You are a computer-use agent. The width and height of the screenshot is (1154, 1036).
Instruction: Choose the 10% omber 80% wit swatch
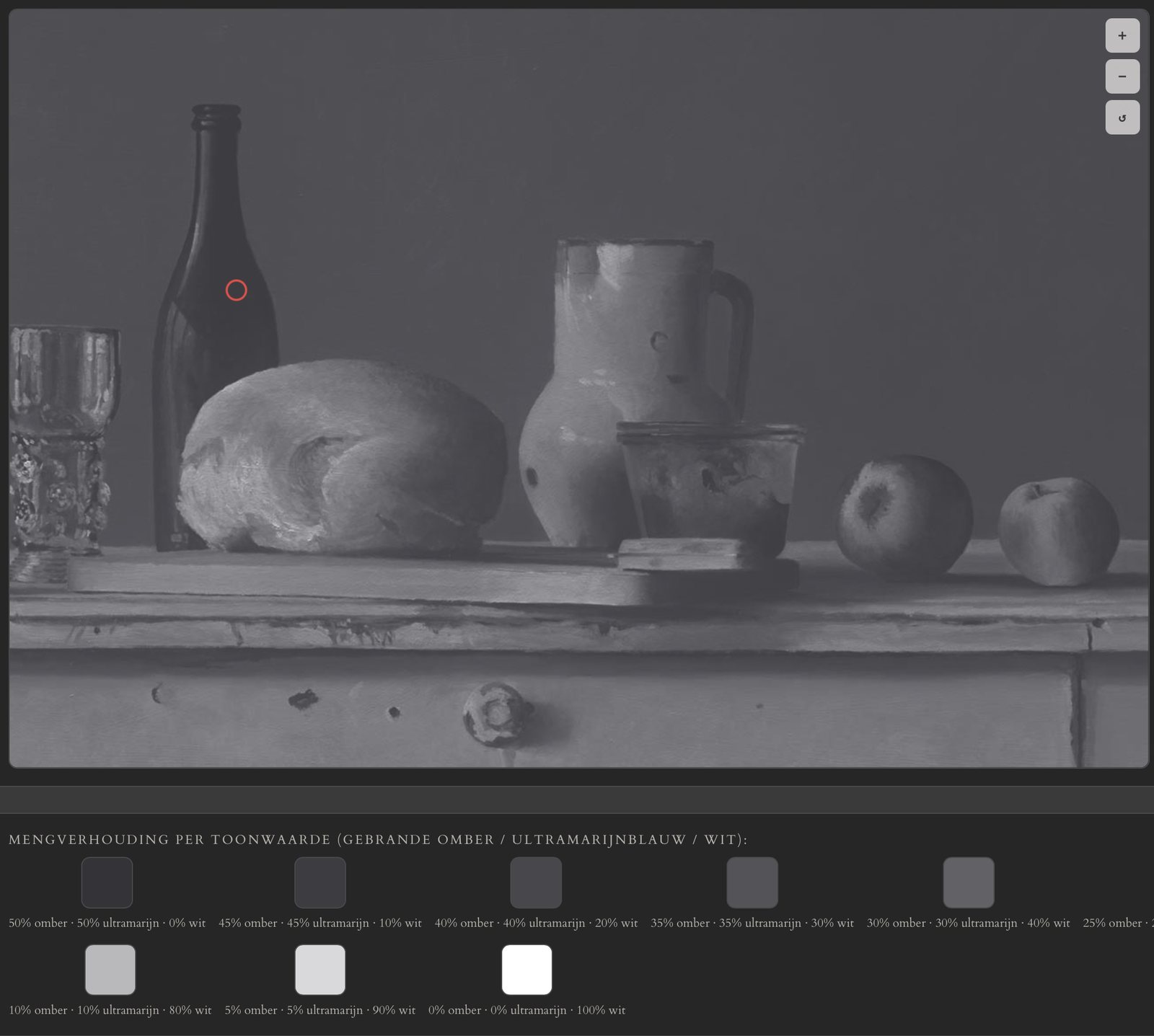click(x=110, y=970)
